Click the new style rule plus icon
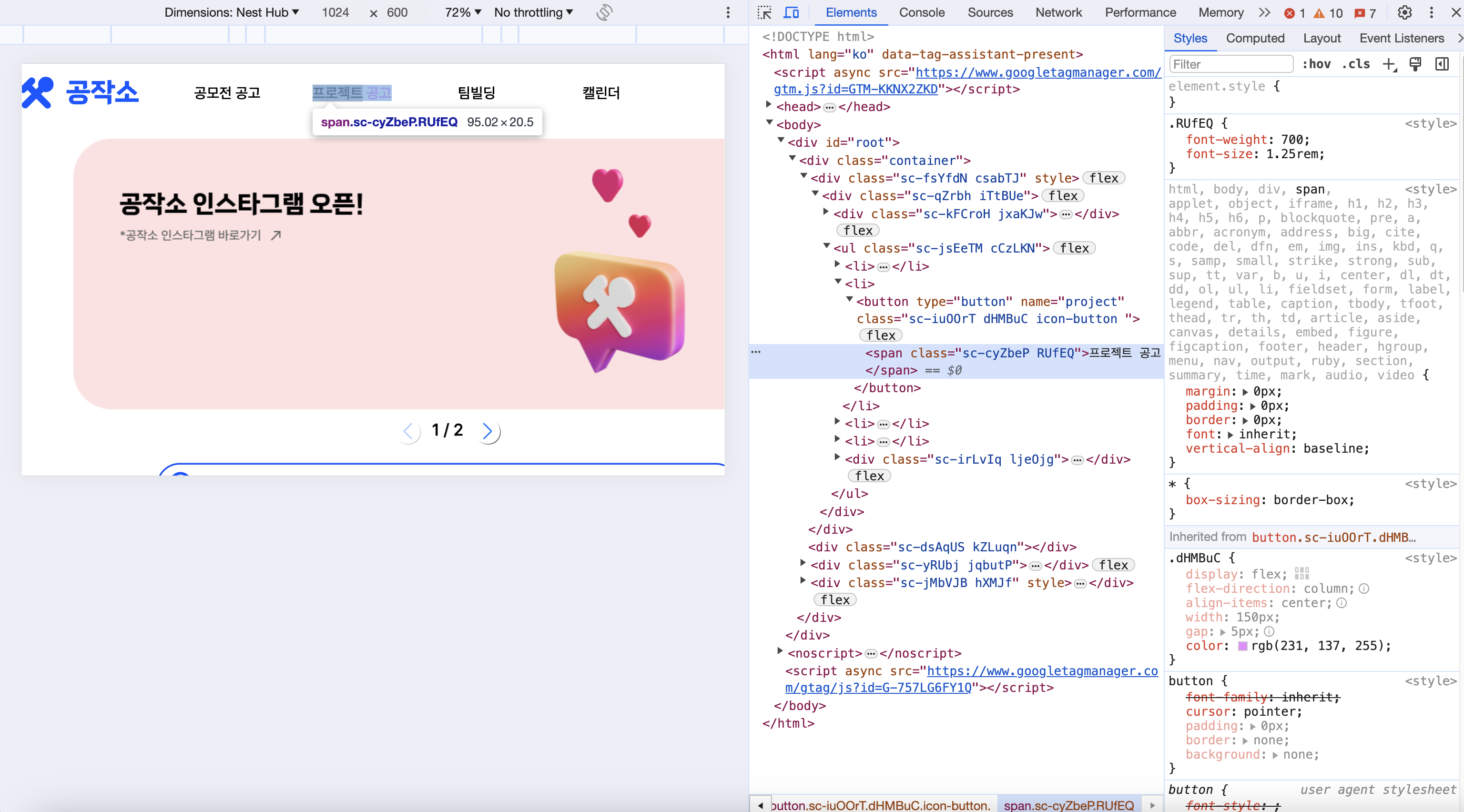Viewport: 1464px width, 812px height. [x=1389, y=64]
